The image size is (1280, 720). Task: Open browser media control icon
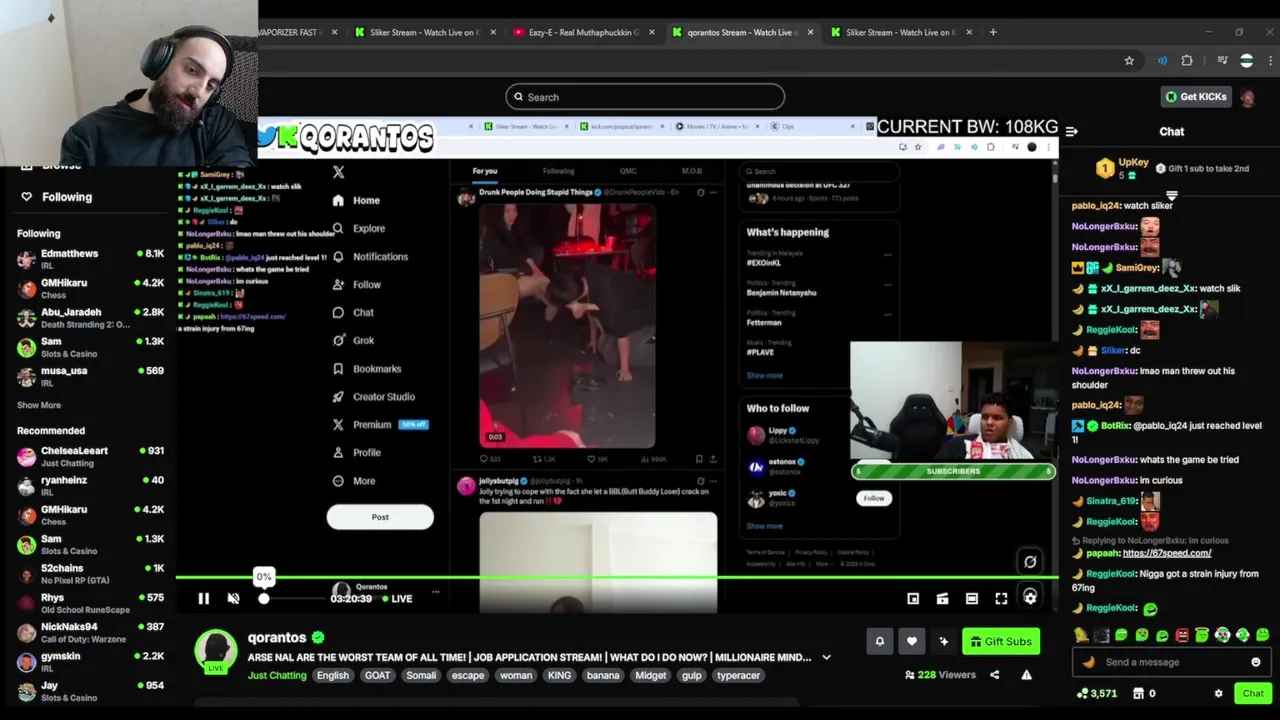click(1222, 61)
